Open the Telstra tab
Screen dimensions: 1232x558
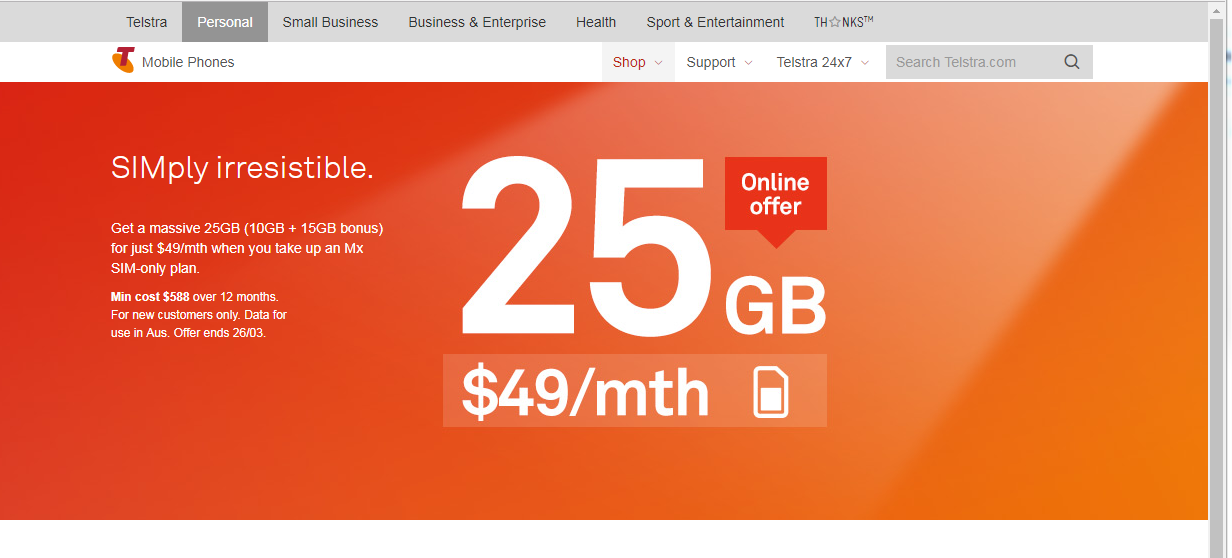147,22
